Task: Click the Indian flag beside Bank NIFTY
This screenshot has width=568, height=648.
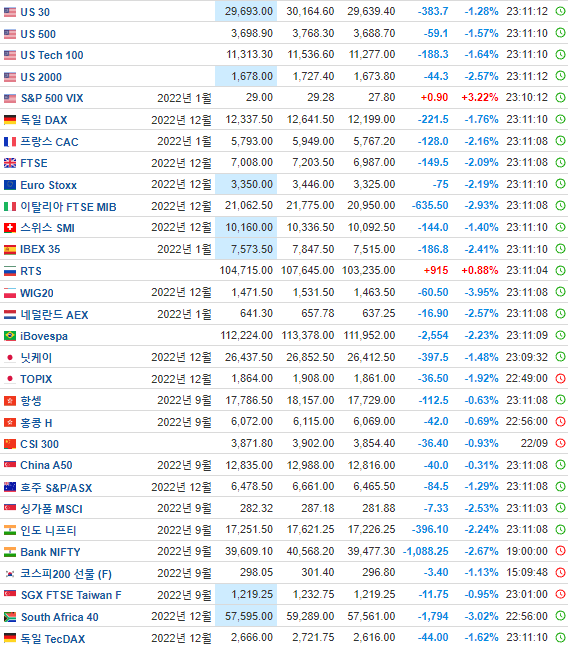Action: tap(10, 552)
